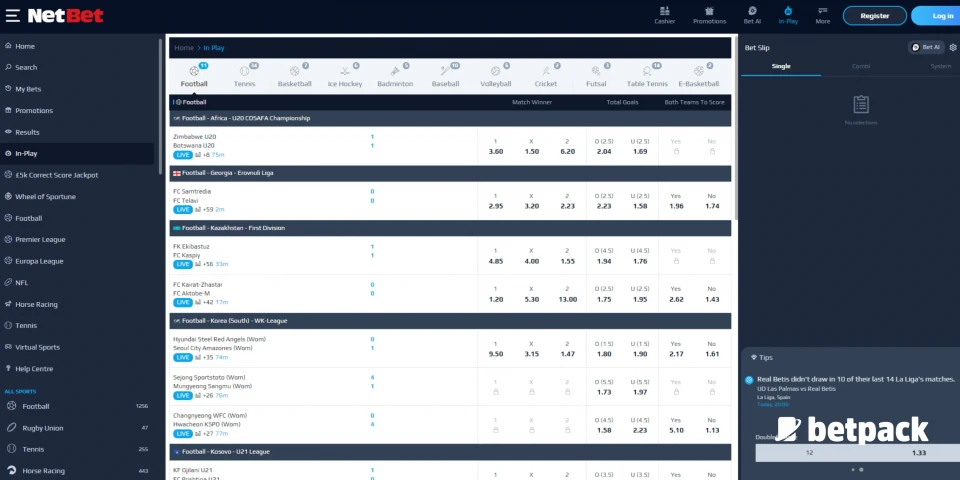960x480 pixels.
Task: Pick draw at 3.20 for FC Samtredia match
Action: click(x=531, y=201)
